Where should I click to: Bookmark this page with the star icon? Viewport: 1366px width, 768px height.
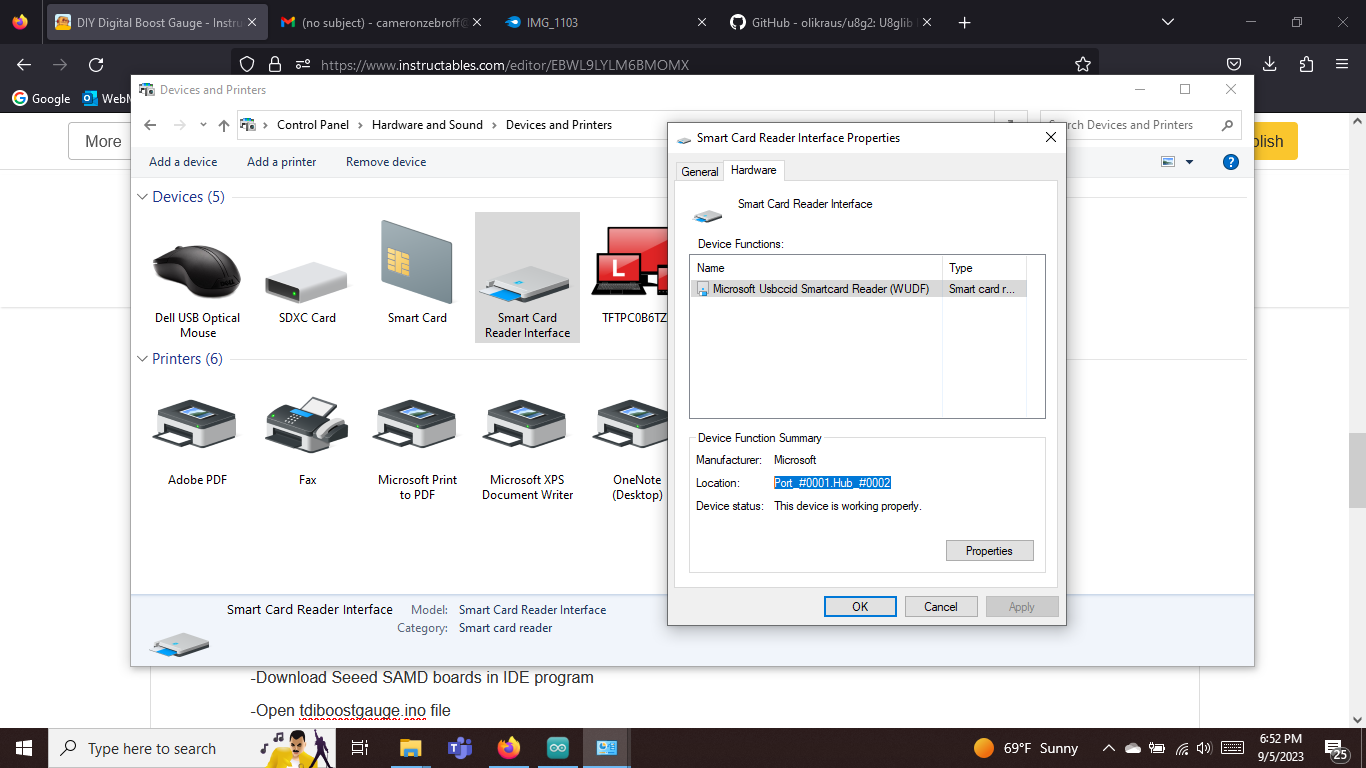pyautogui.click(x=1083, y=65)
